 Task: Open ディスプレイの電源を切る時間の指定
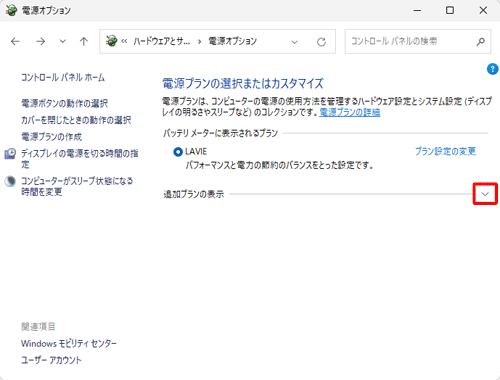click(79, 159)
